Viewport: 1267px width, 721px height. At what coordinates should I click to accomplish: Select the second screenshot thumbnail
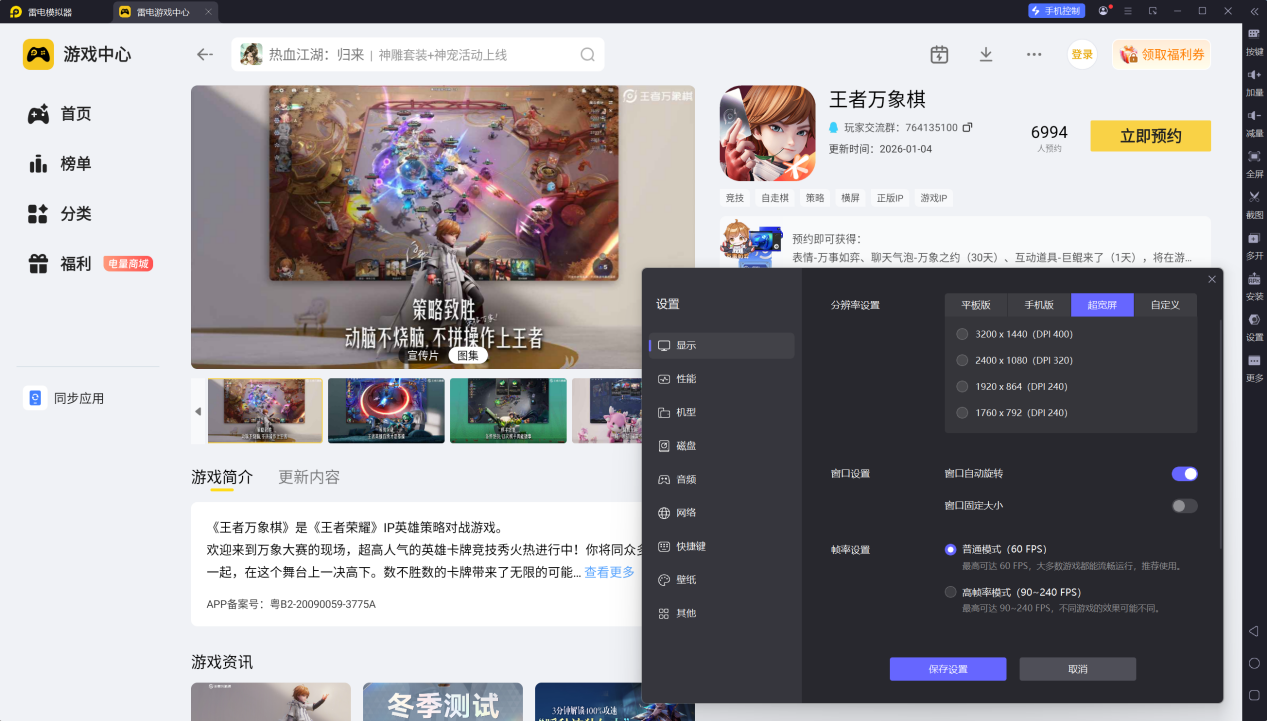pos(387,410)
